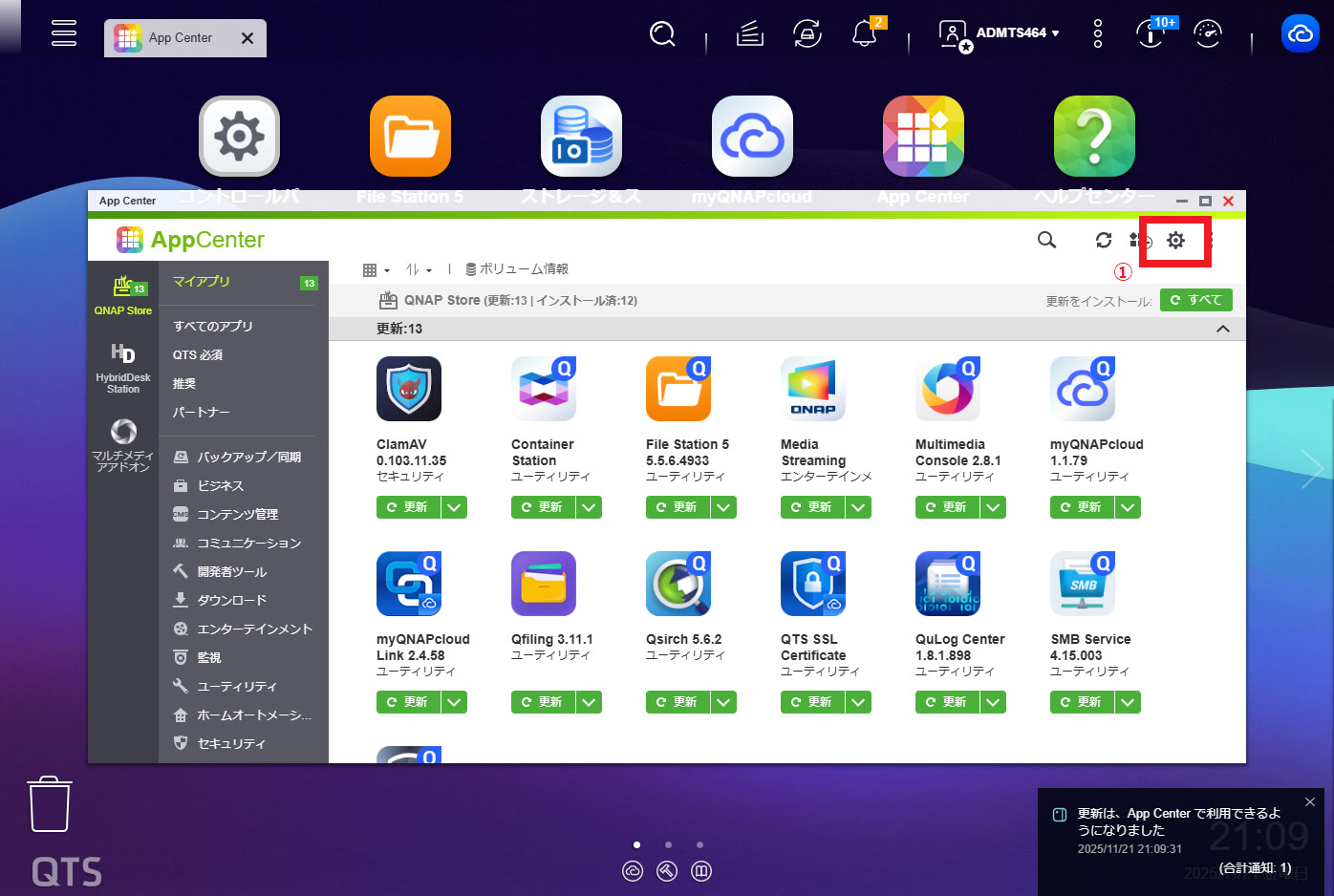Screen dimensions: 1334x896
Task: Expand dropdown arrow next to ClamAV update
Action: coord(455,507)
